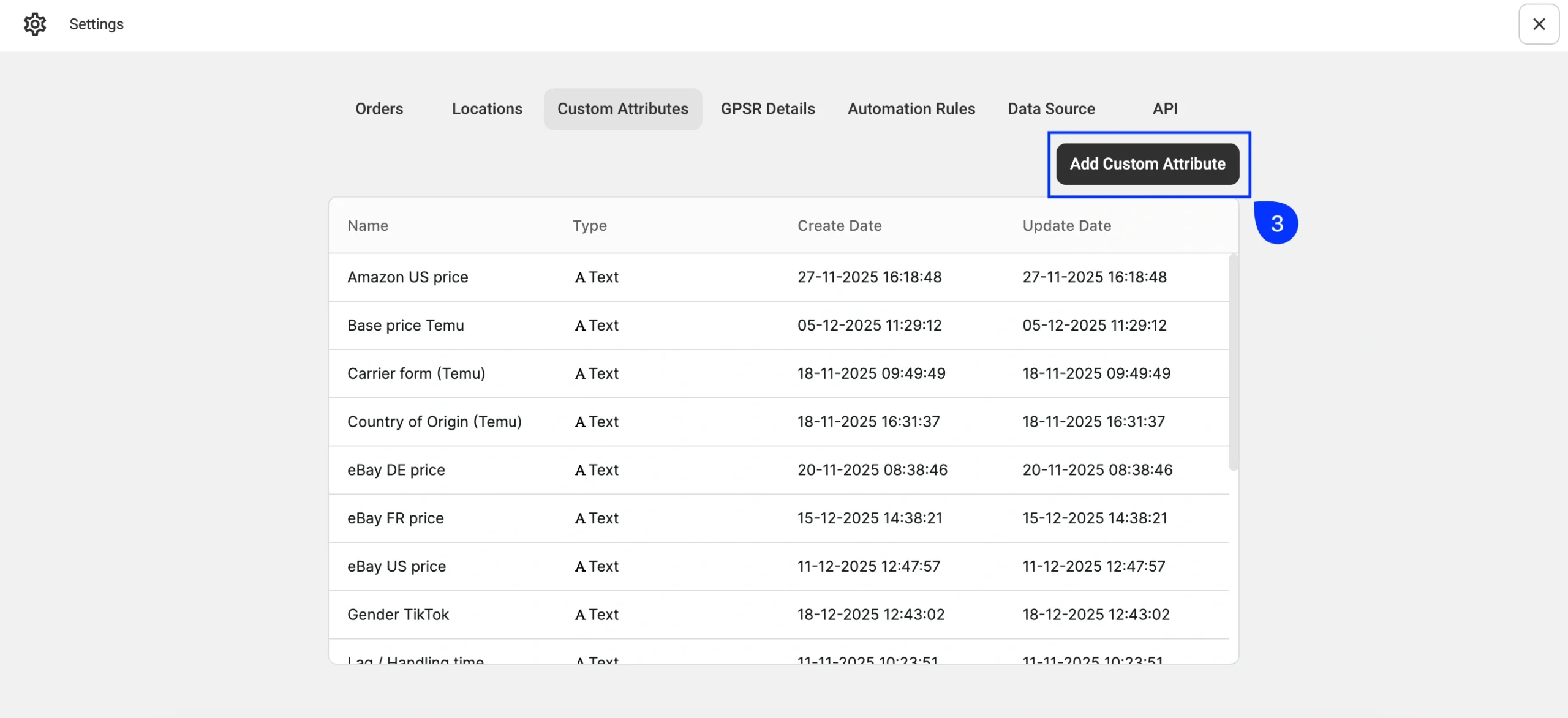1568x718 pixels.
Task: Click the table's vertical scrollbar
Action: click(x=1234, y=362)
